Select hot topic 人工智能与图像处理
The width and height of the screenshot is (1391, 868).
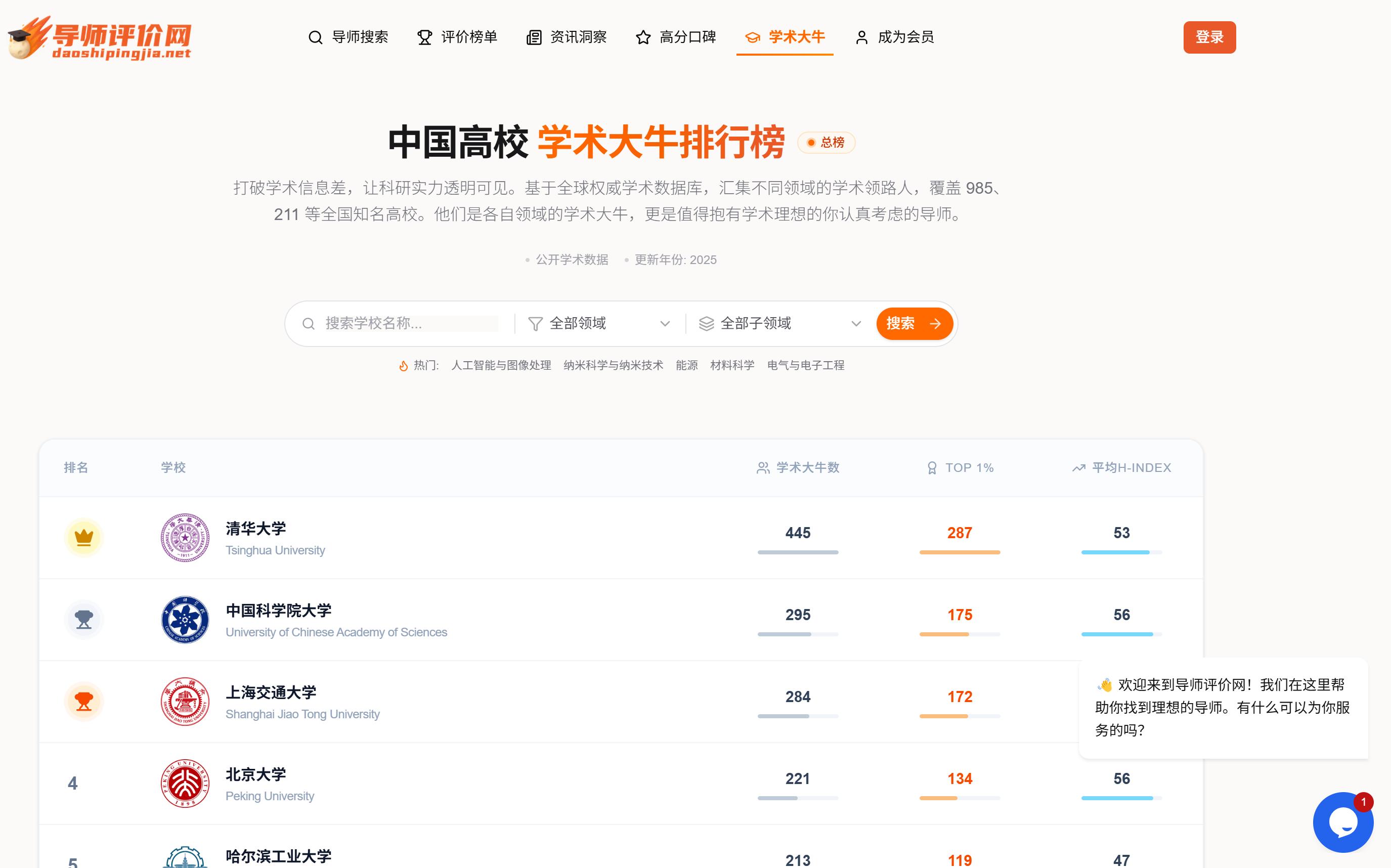[x=501, y=366]
